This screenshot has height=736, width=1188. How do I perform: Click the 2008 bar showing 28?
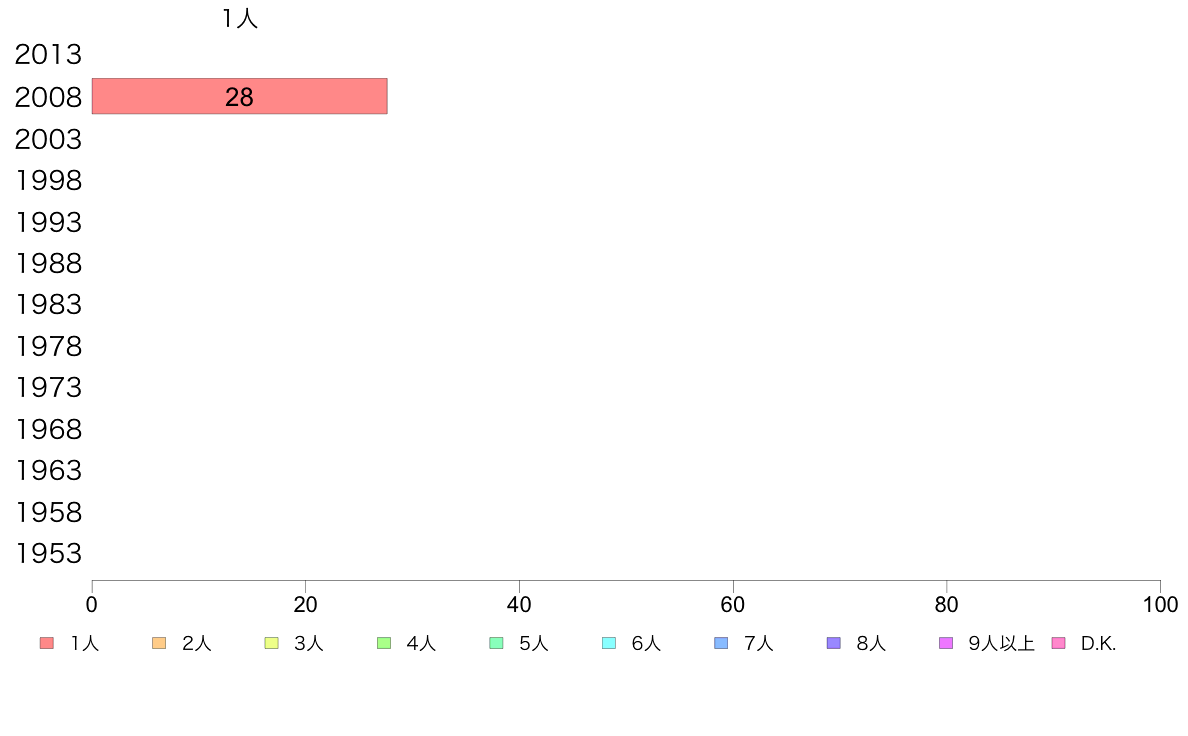[x=239, y=96]
